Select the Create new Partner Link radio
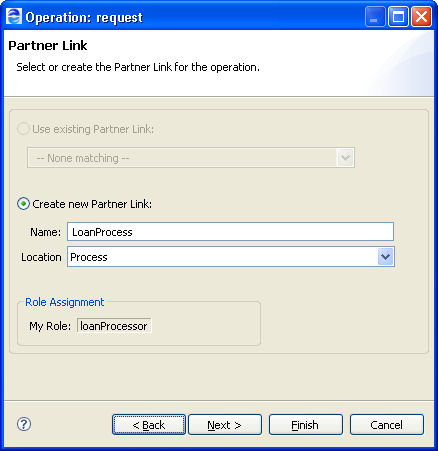The height and width of the screenshot is (451, 438). pos(23,204)
